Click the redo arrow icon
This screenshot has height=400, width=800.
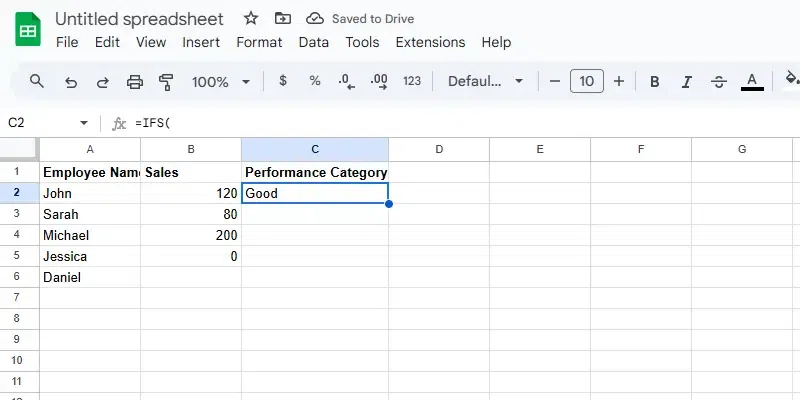click(x=102, y=82)
